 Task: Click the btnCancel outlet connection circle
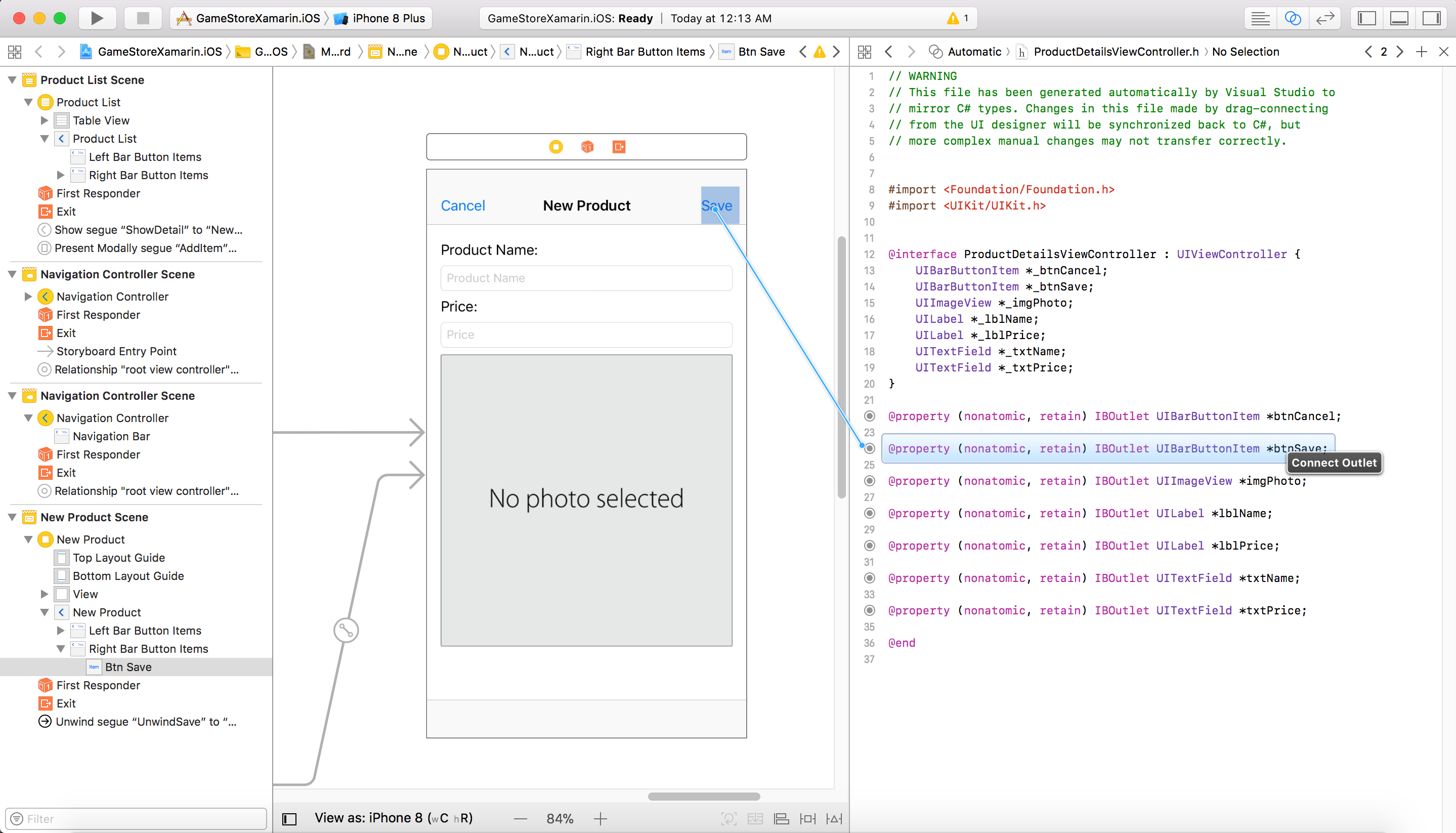pyautogui.click(x=869, y=416)
